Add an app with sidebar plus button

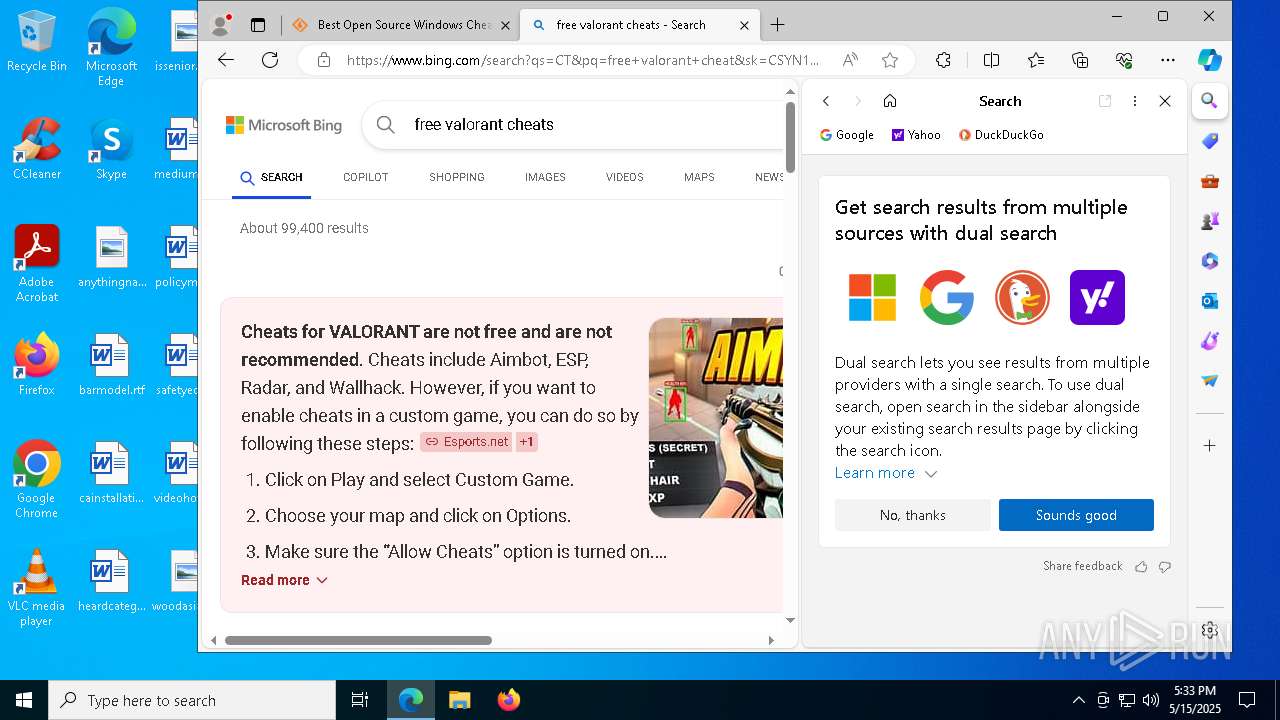pyautogui.click(x=1210, y=445)
